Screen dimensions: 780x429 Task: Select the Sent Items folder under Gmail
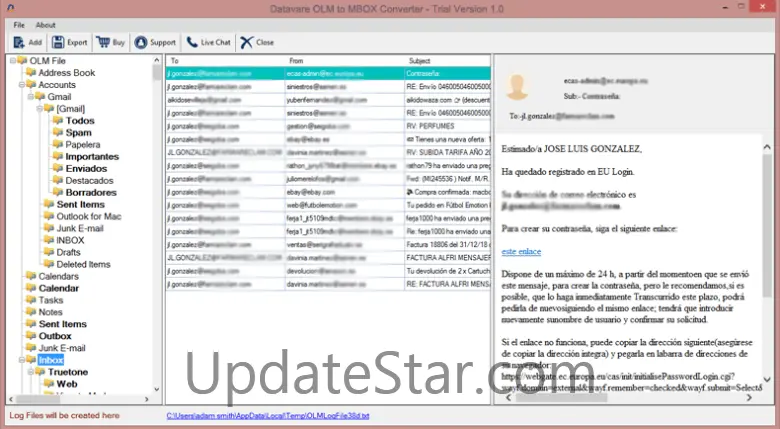coord(80,204)
